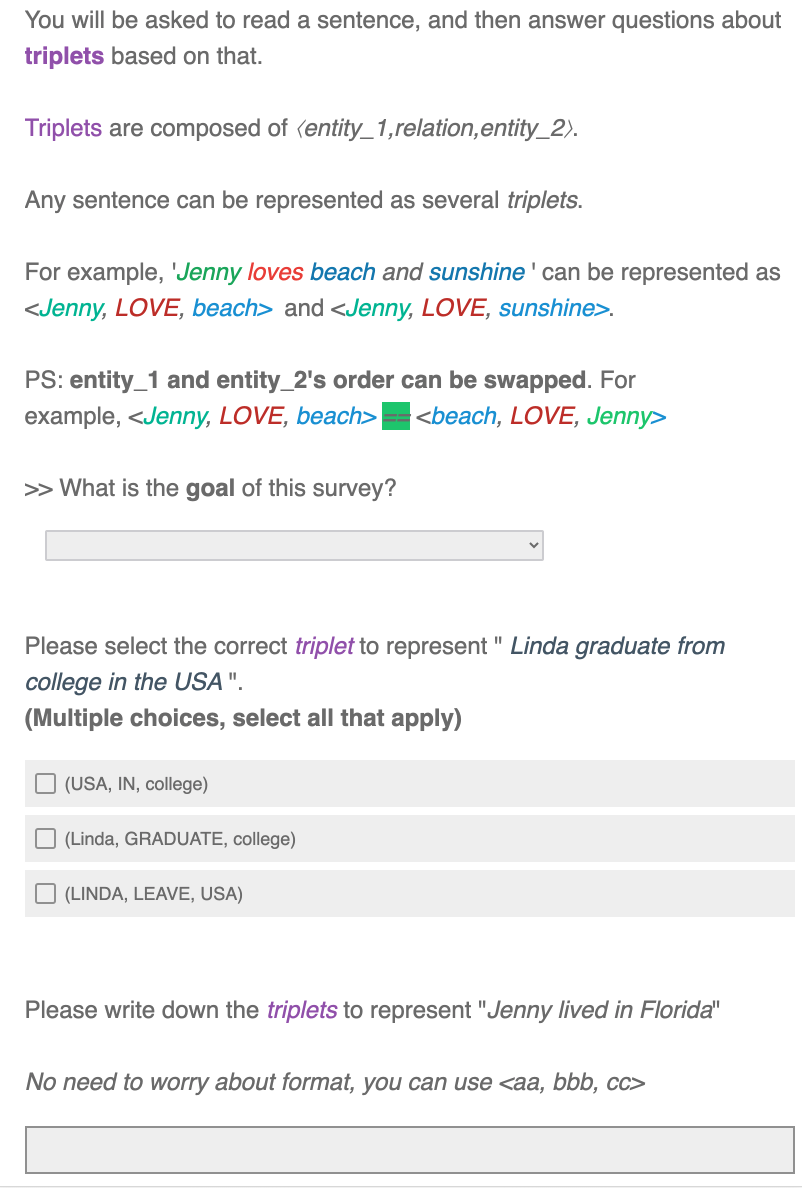Click the italic "entity_1,relation,entity_2" definition
Viewport: 802px width, 1188px height.
(435, 128)
